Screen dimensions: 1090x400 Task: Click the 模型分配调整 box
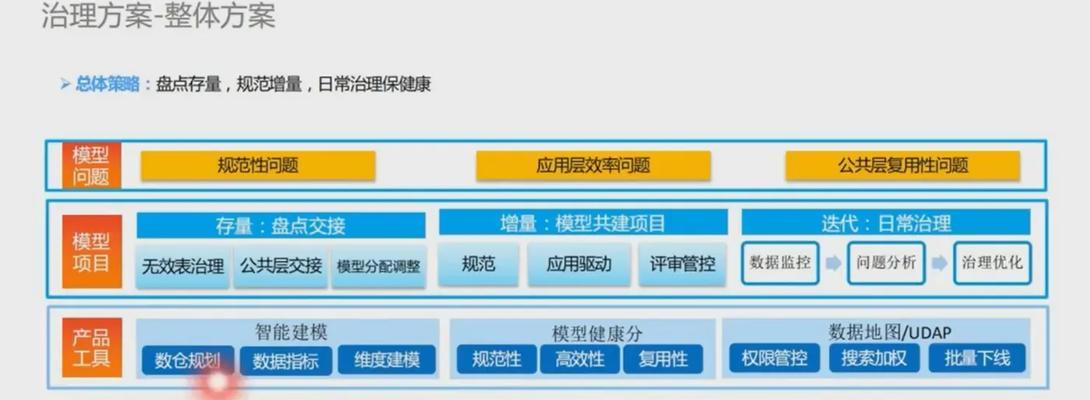pyautogui.click(x=379, y=266)
